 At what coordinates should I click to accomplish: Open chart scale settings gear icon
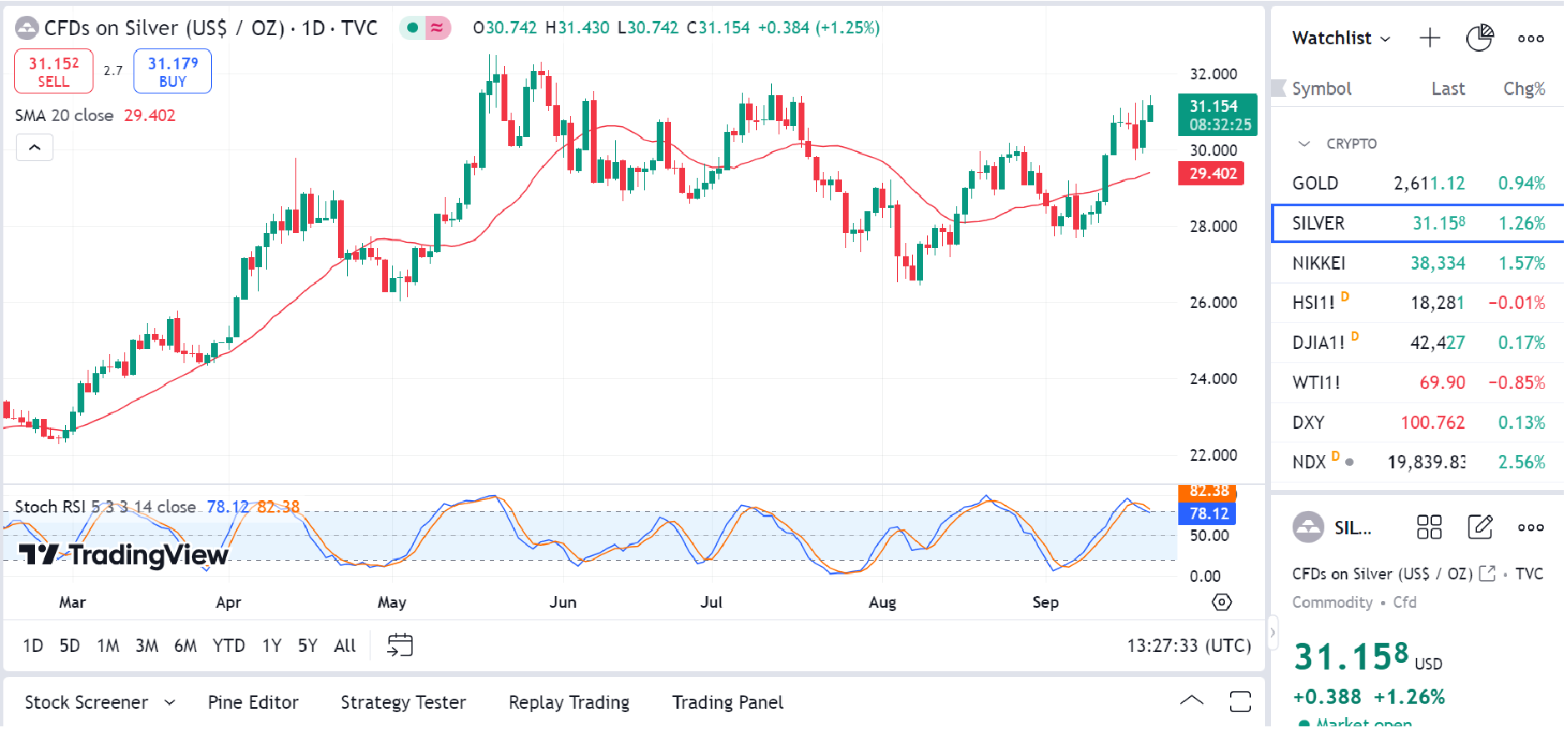click(1222, 602)
